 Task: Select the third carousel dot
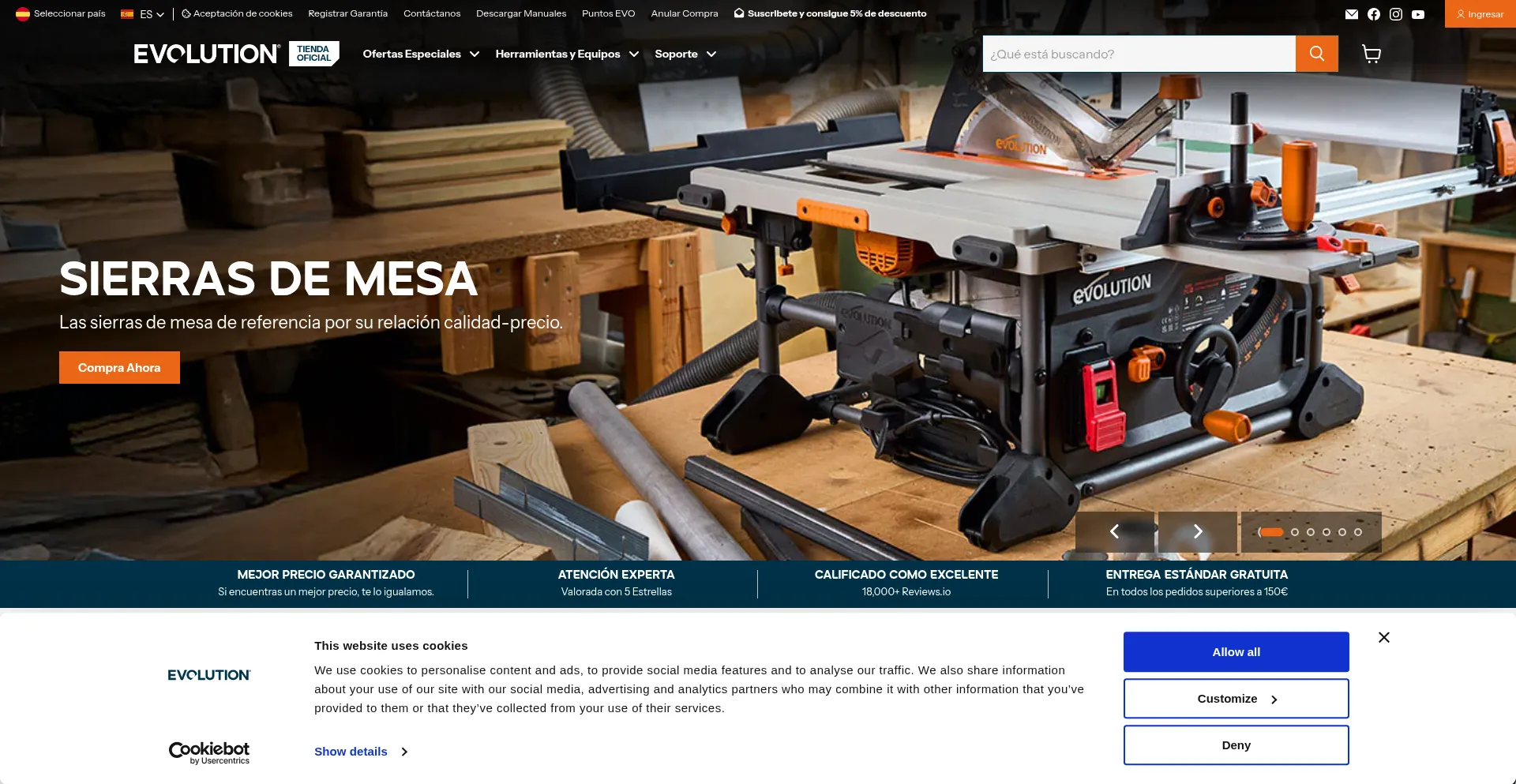tap(1311, 532)
